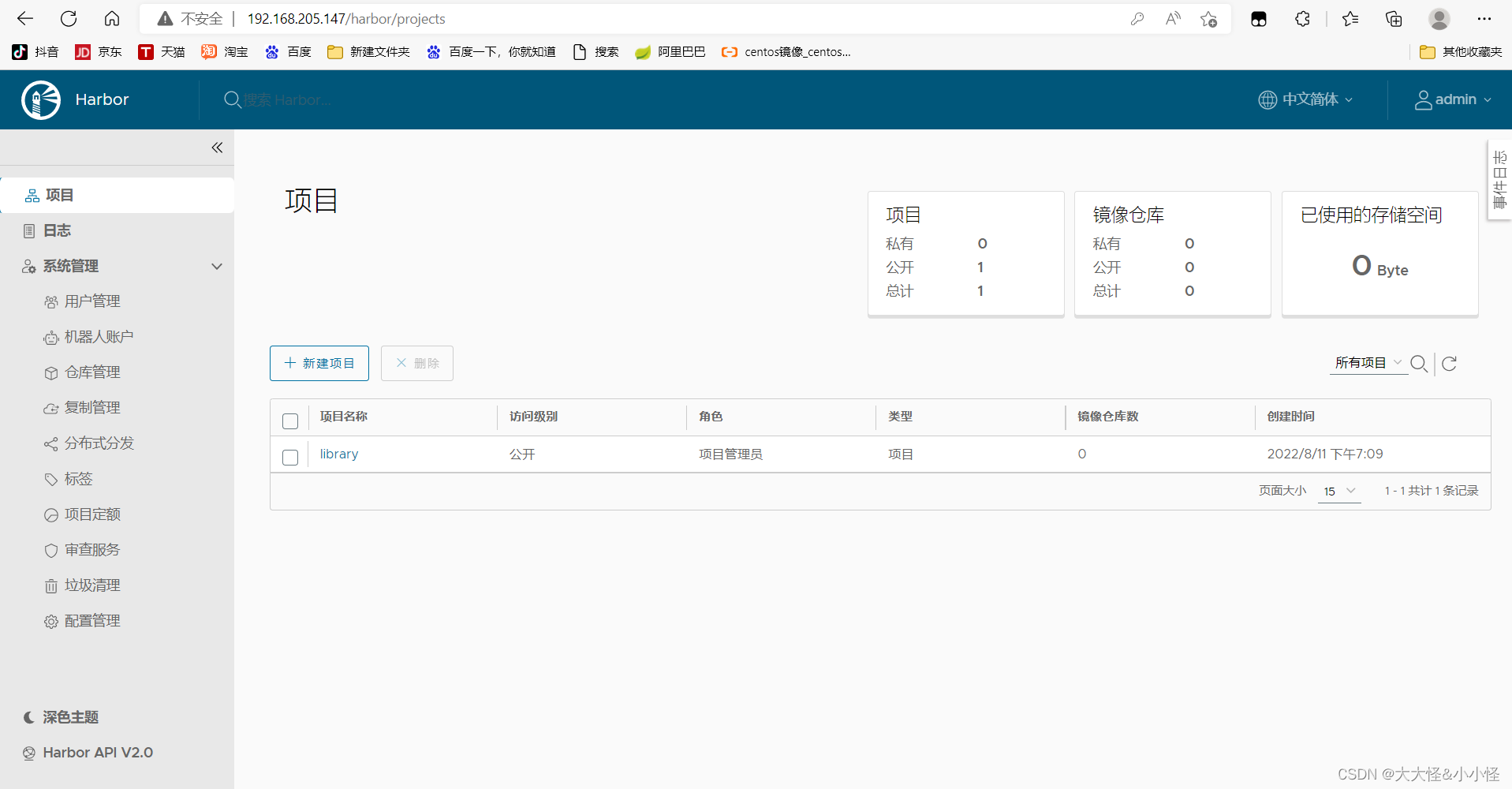1512x789 pixels.
Task: Open the 所有项目 filter dropdown
Action: pos(1368,363)
